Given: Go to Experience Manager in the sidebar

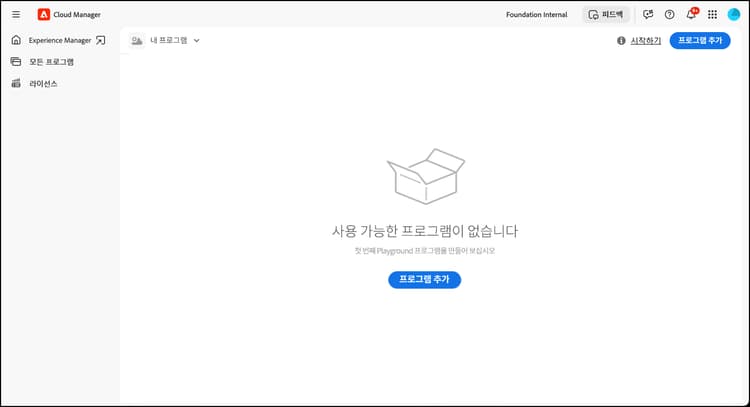Looking at the screenshot, I should tap(60, 41).
